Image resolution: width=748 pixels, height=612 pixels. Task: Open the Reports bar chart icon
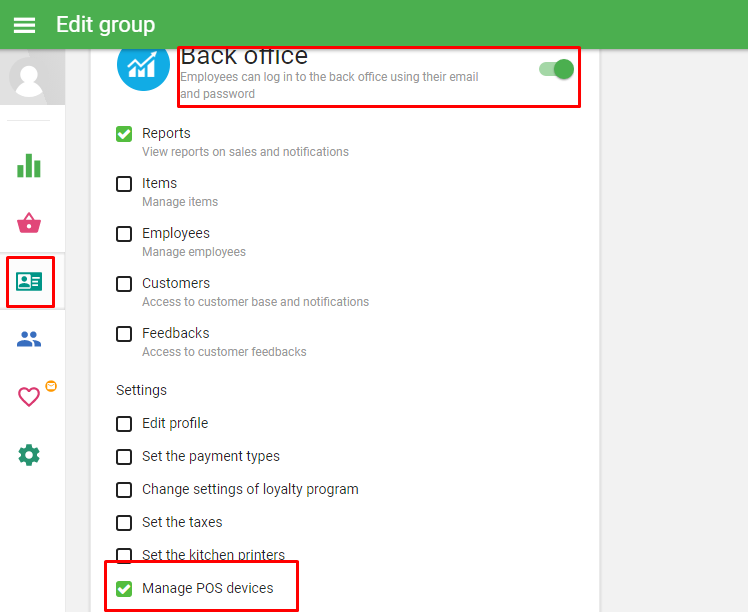[29, 165]
